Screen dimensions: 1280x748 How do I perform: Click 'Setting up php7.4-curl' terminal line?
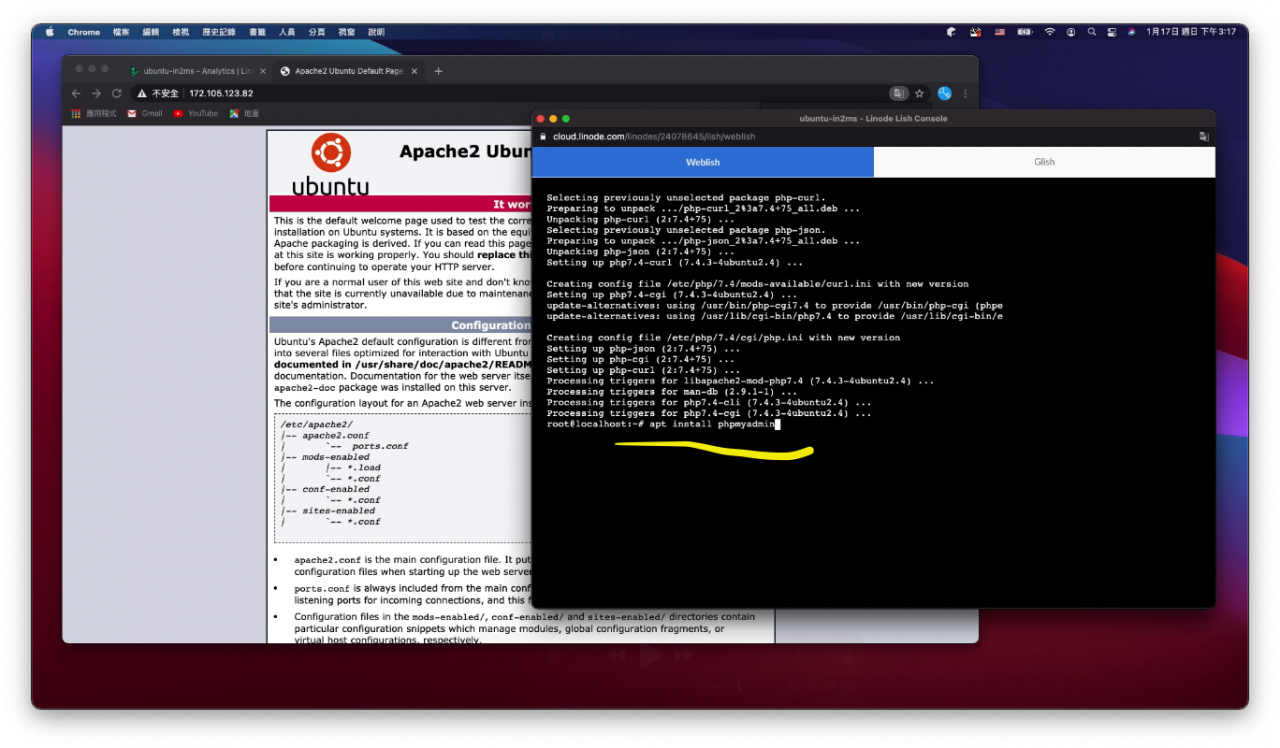[674, 263]
